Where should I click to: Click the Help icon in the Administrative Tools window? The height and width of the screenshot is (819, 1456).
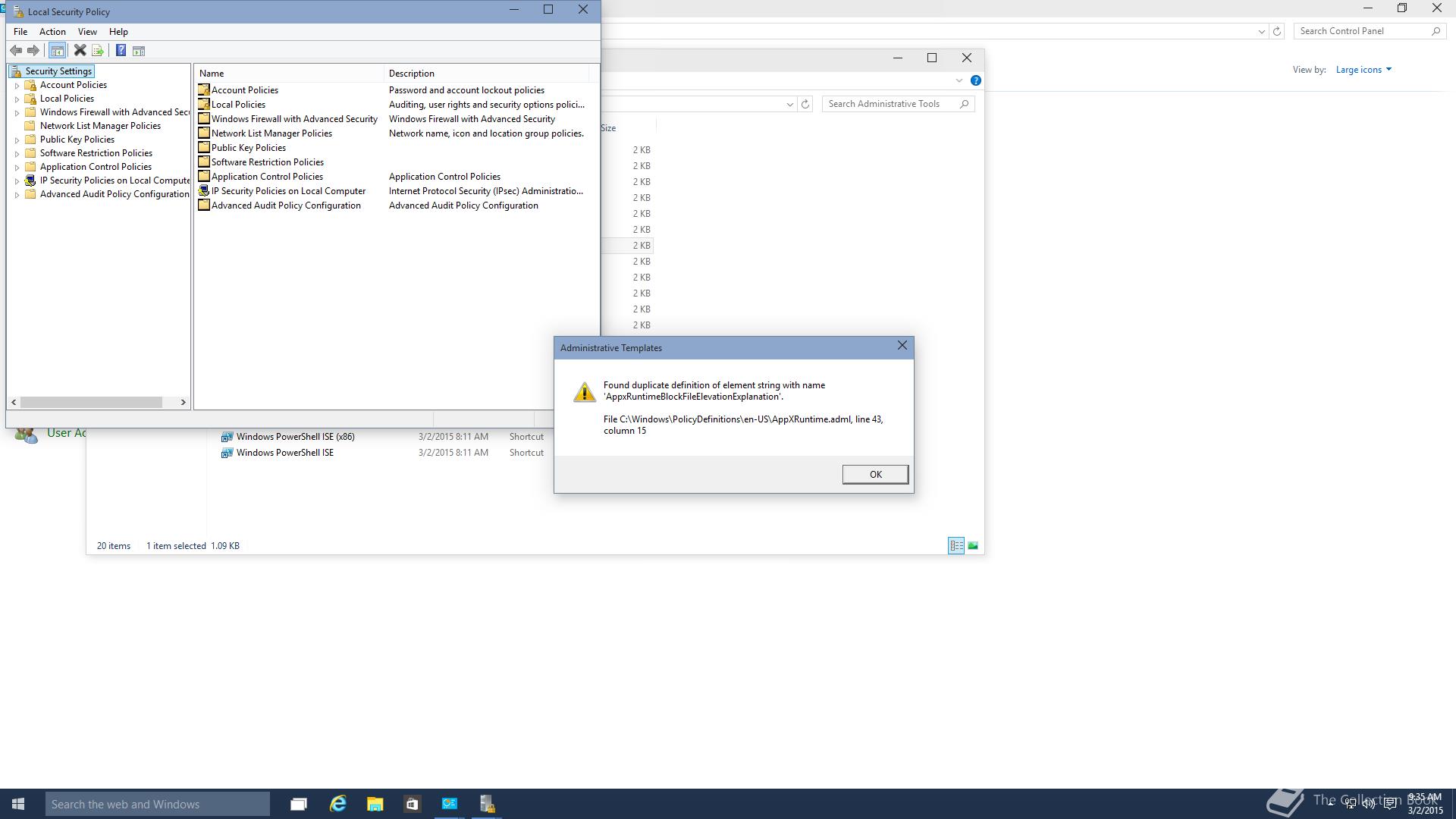[x=976, y=80]
